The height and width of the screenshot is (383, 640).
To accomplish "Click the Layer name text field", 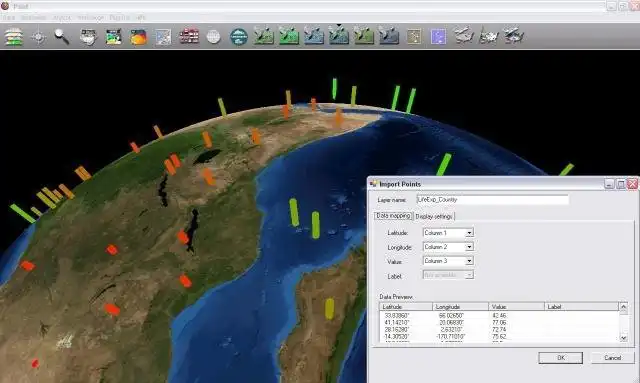I will coord(492,200).
